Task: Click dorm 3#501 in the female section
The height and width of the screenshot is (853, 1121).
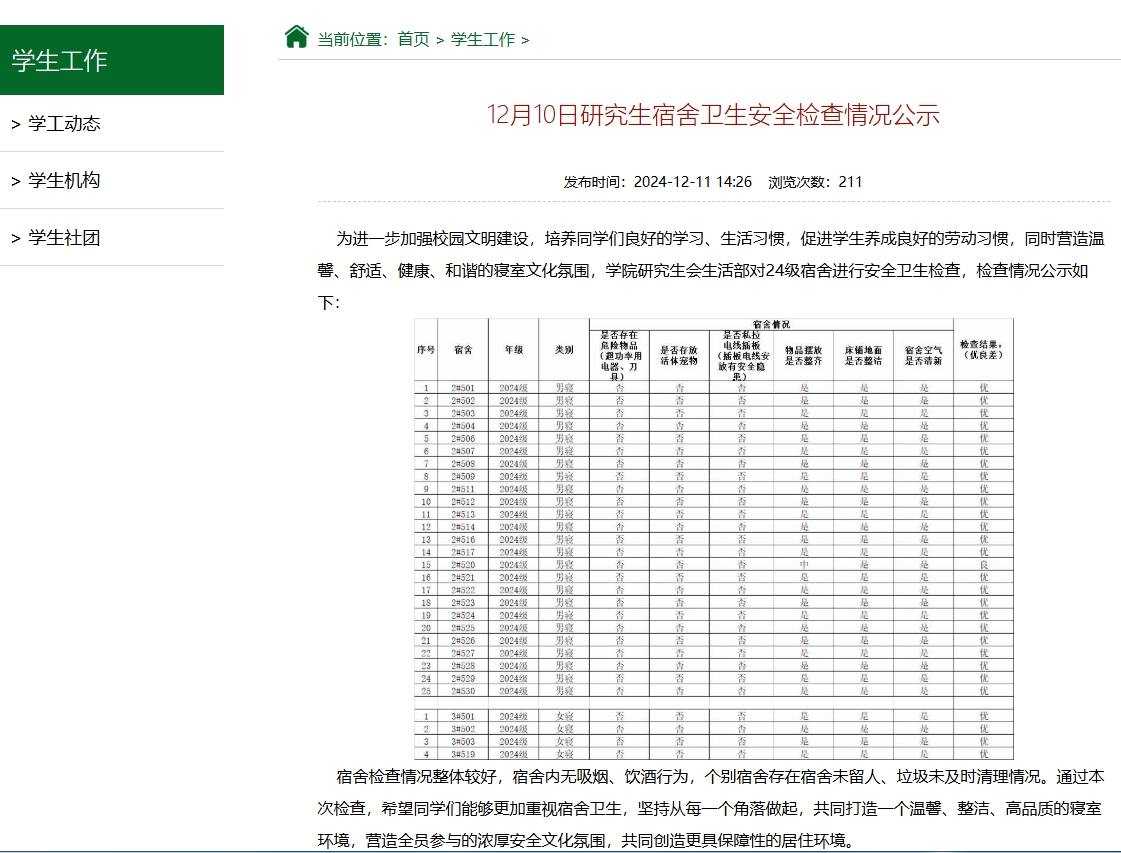Action: (x=463, y=716)
